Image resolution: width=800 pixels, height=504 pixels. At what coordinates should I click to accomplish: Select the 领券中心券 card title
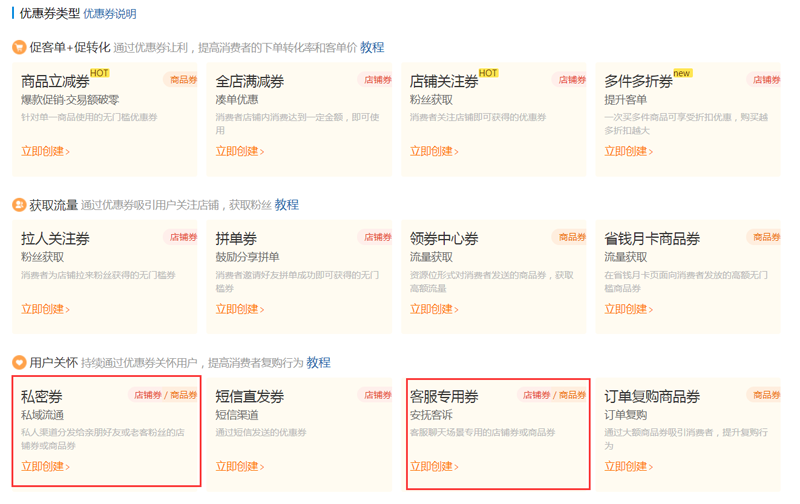tap(444, 239)
